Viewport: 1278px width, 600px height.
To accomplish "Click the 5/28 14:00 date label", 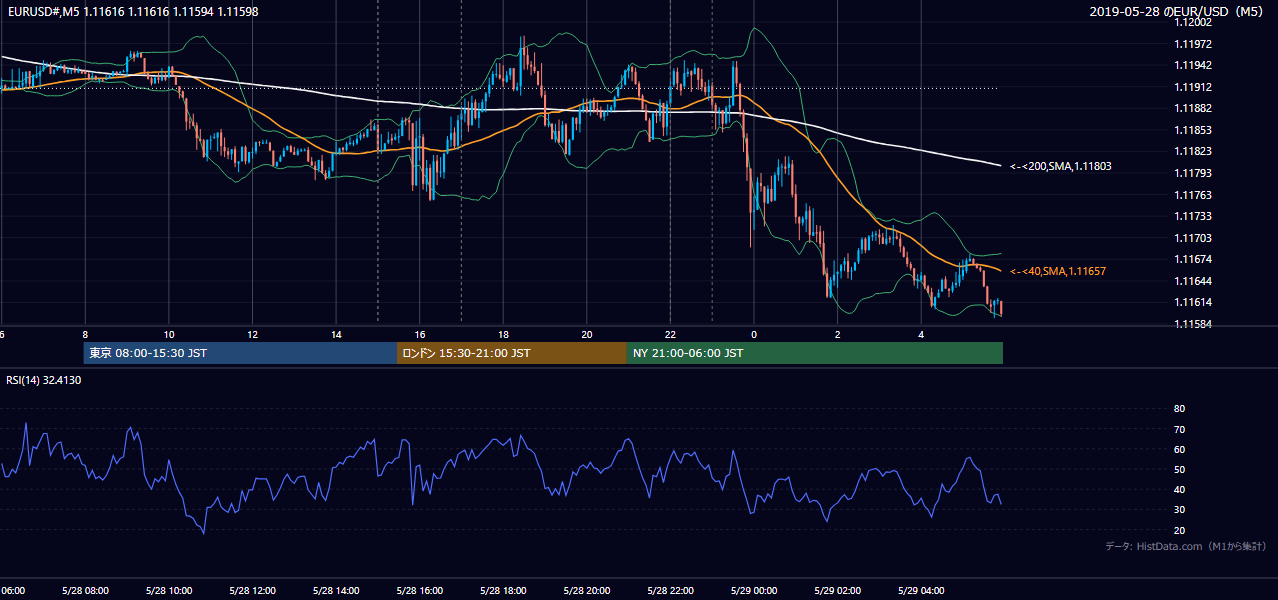I will coord(334,591).
